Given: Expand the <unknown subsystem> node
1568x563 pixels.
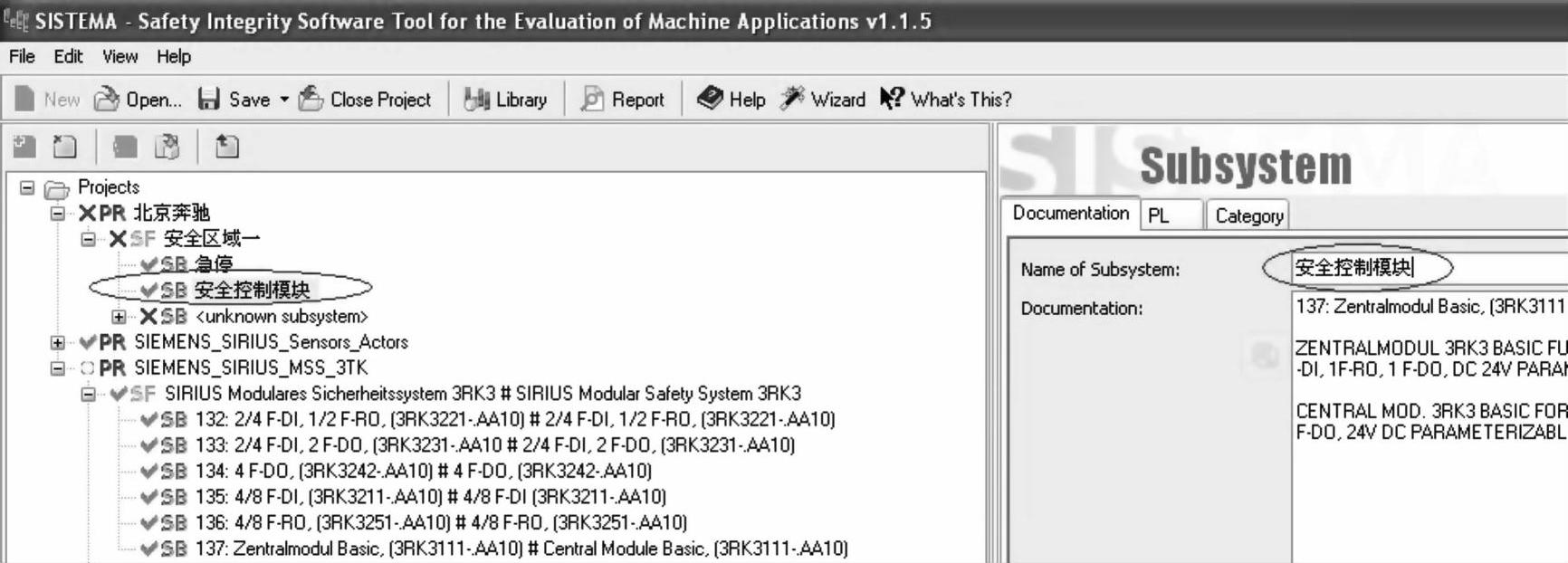Looking at the screenshot, I should (119, 317).
